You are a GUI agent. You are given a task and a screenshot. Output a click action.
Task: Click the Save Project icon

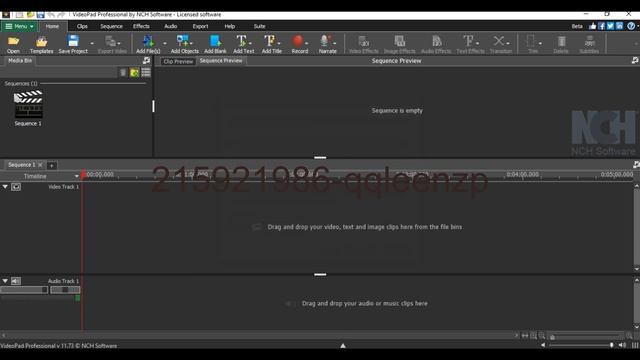pyautogui.click(x=73, y=44)
